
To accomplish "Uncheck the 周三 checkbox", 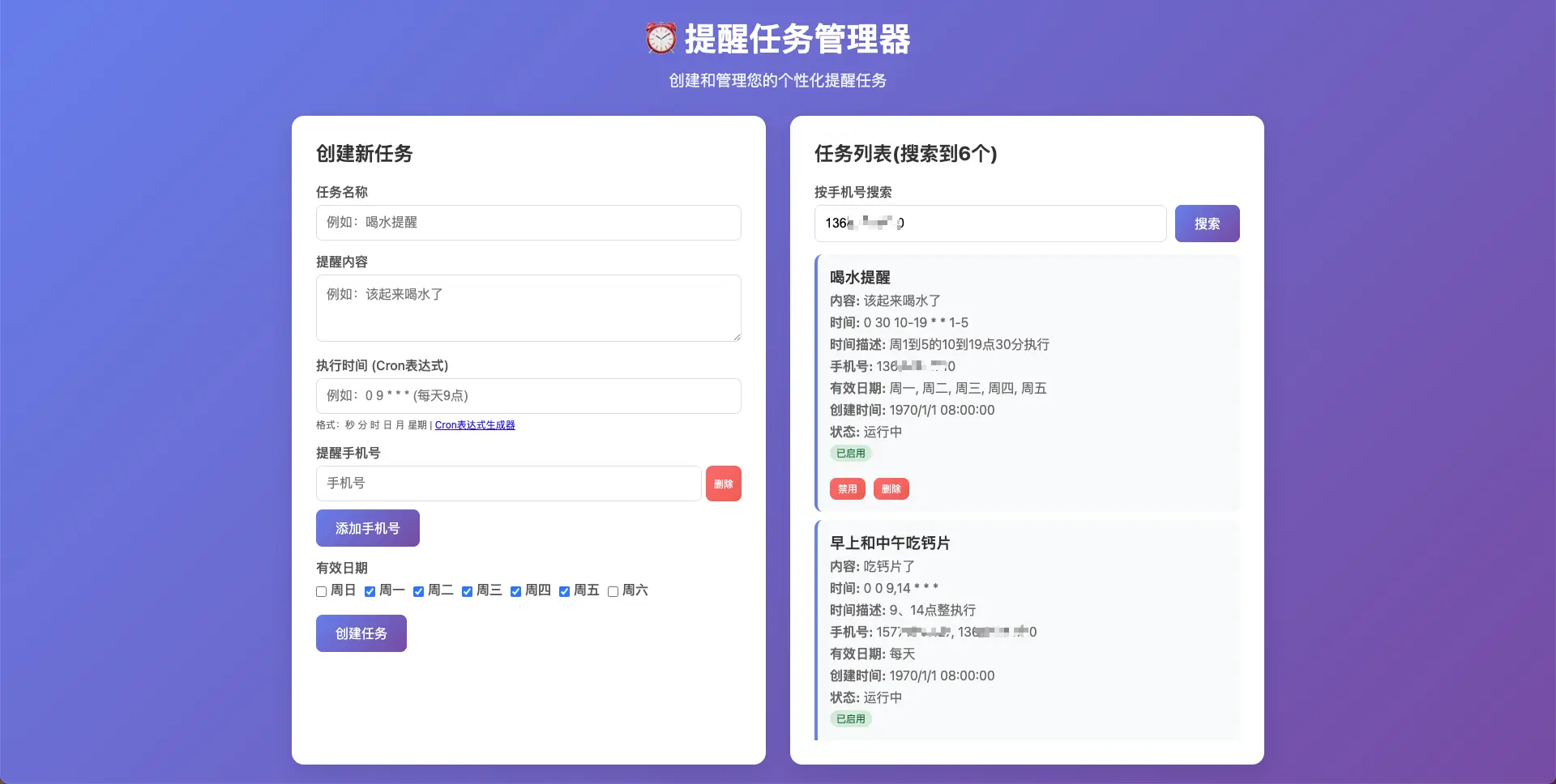I will (x=468, y=591).
